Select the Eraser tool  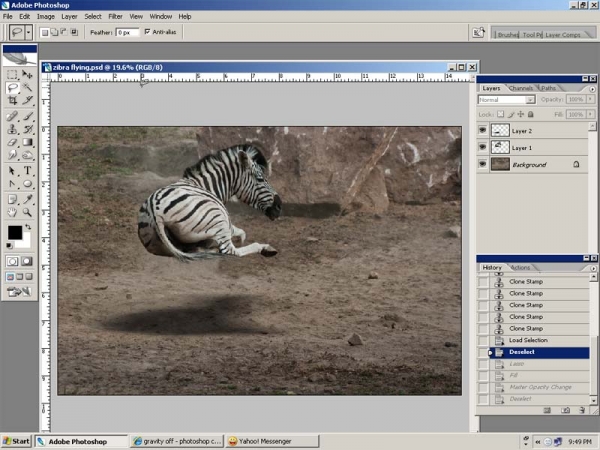tap(12, 142)
